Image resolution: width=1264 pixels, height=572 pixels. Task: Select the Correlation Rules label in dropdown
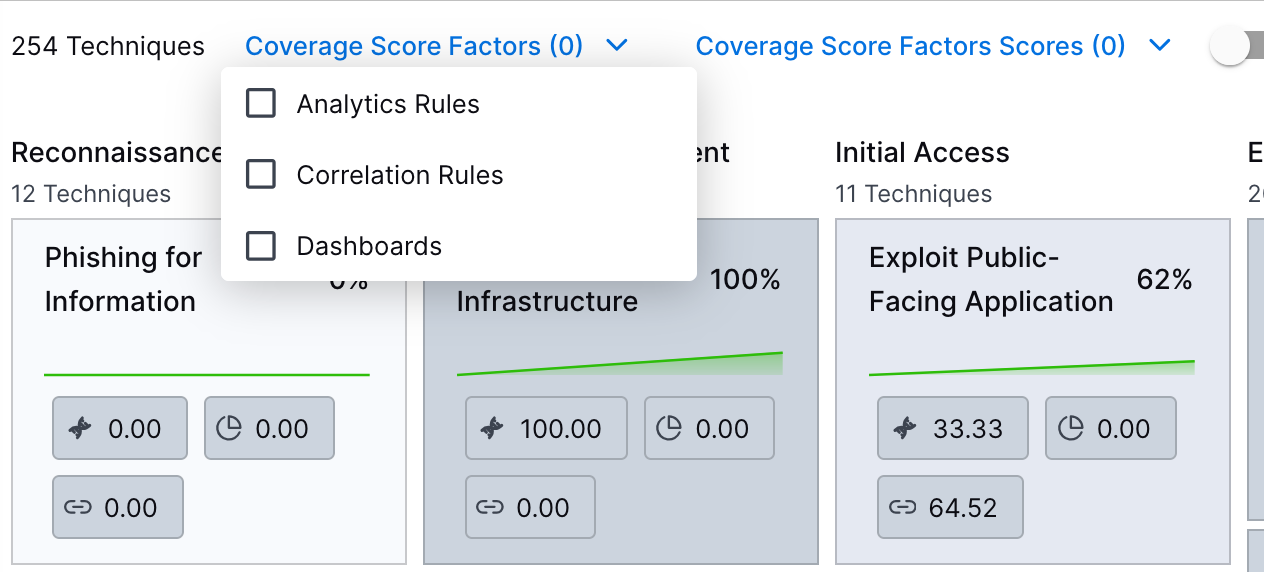(x=400, y=175)
